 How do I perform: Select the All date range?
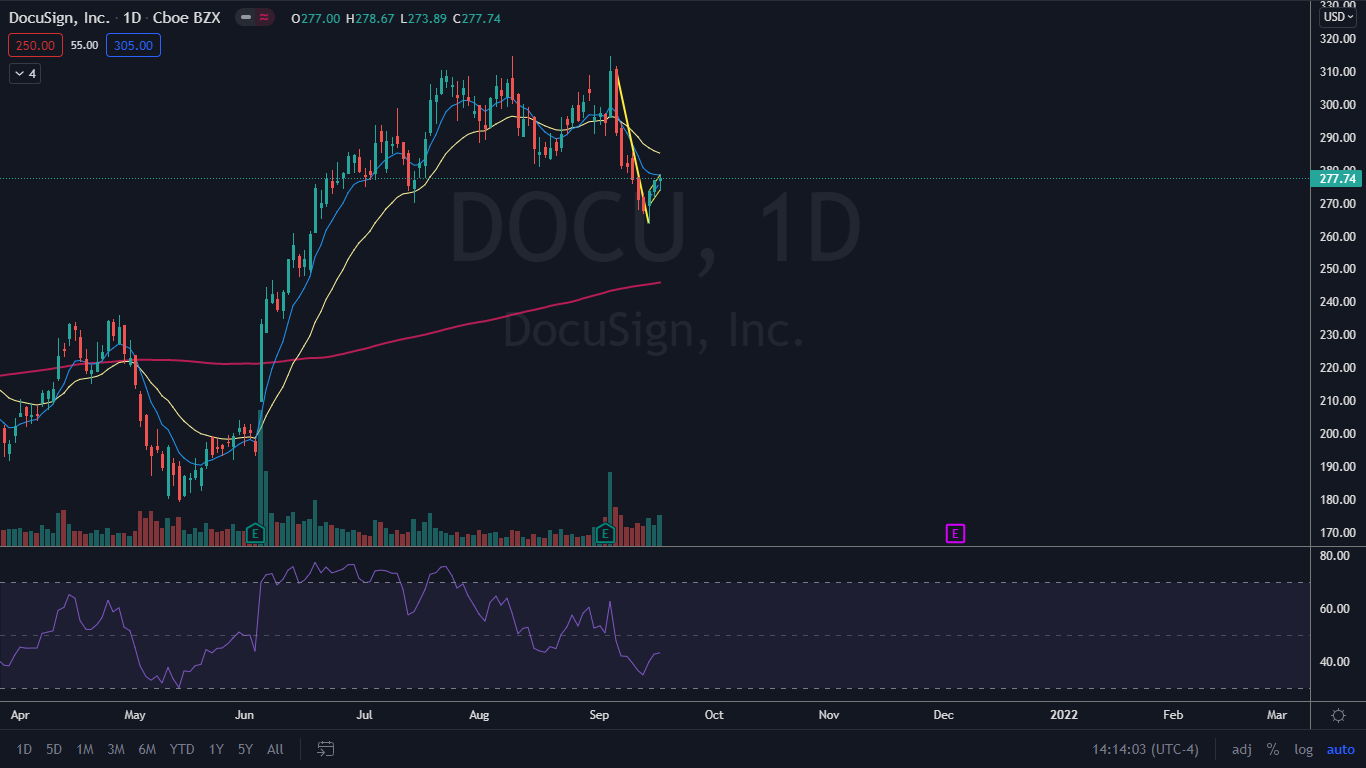[276, 749]
